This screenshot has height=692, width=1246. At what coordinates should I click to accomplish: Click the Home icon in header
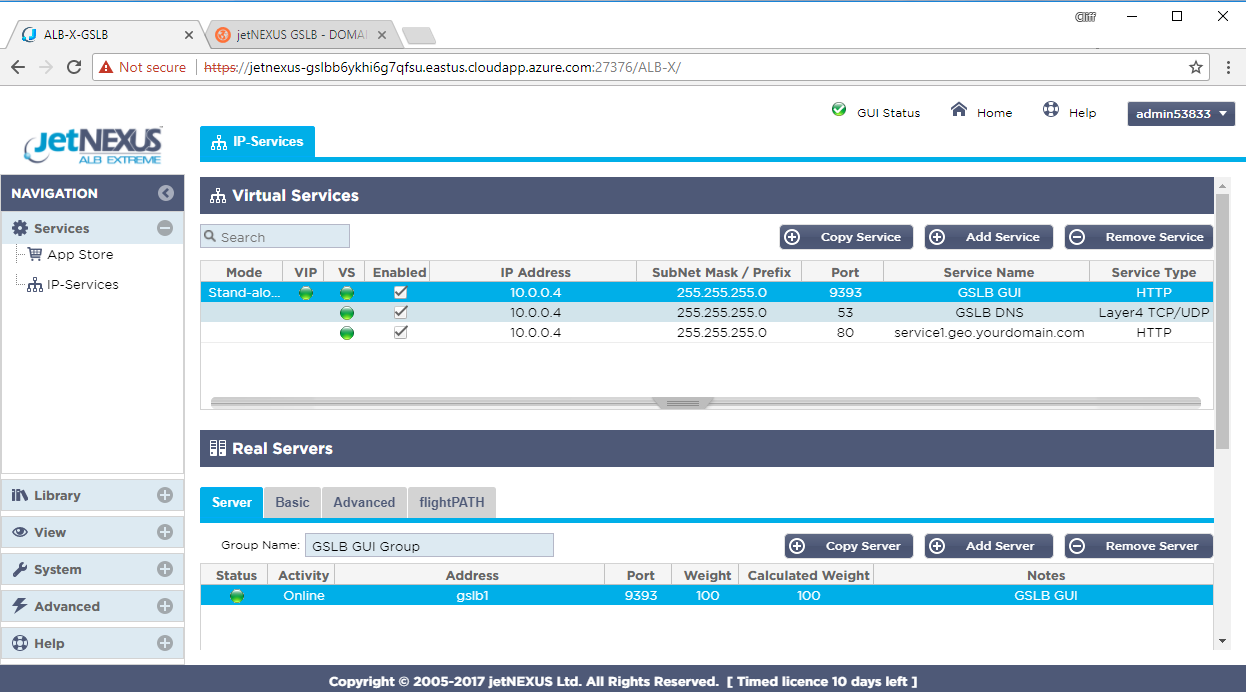point(959,110)
